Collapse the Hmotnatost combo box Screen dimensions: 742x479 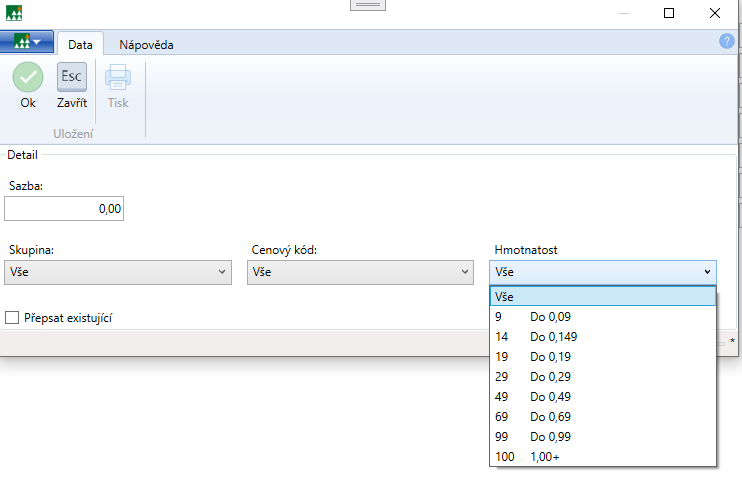click(707, 271)
